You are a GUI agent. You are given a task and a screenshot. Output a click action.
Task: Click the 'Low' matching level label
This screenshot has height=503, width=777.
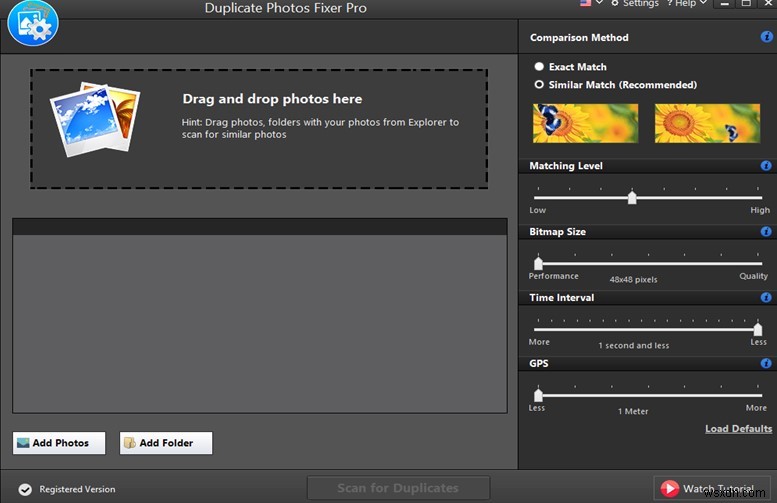point(537,210)
